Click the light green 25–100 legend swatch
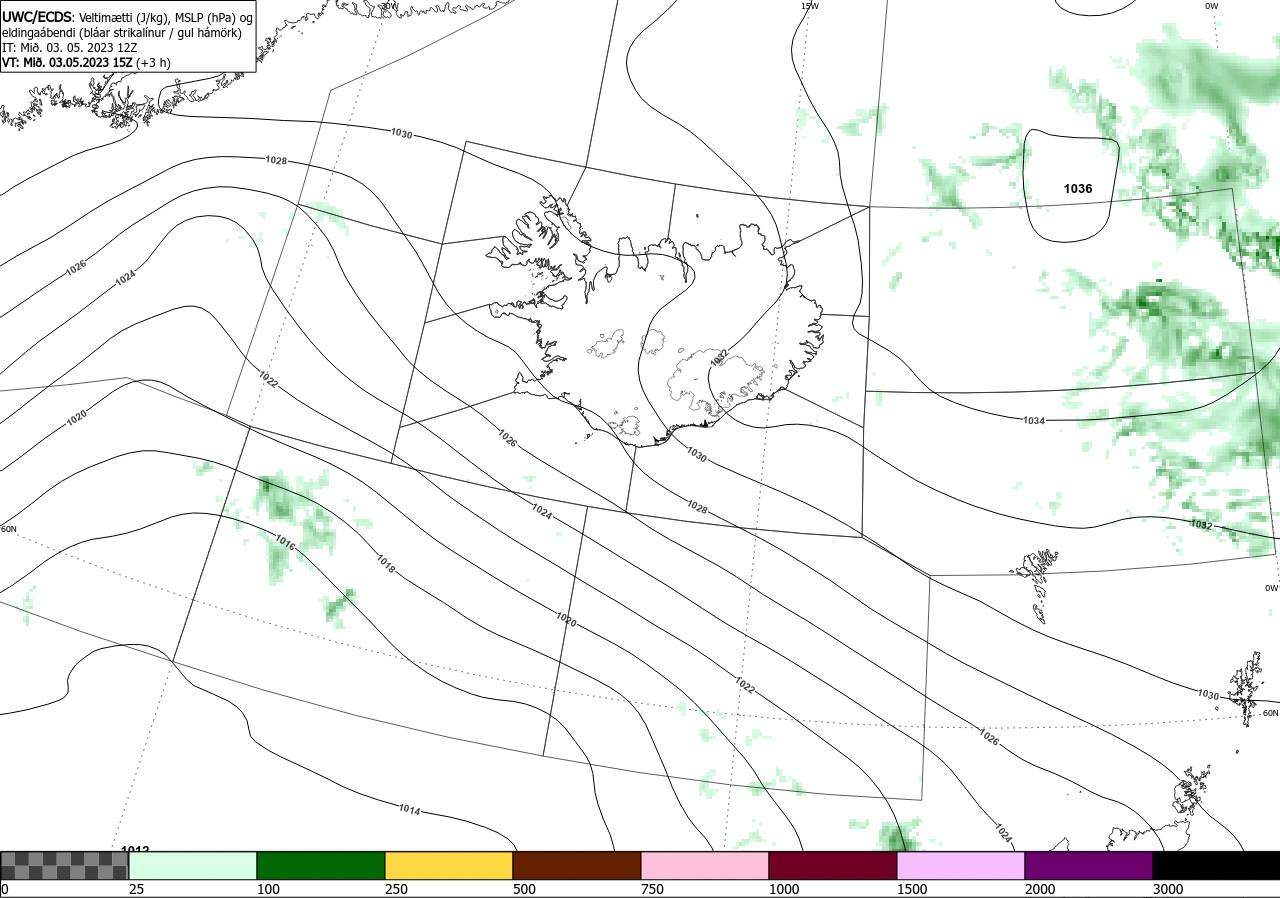The height and width of the screenshot is (898, 1280). click(x=193, y=865)
